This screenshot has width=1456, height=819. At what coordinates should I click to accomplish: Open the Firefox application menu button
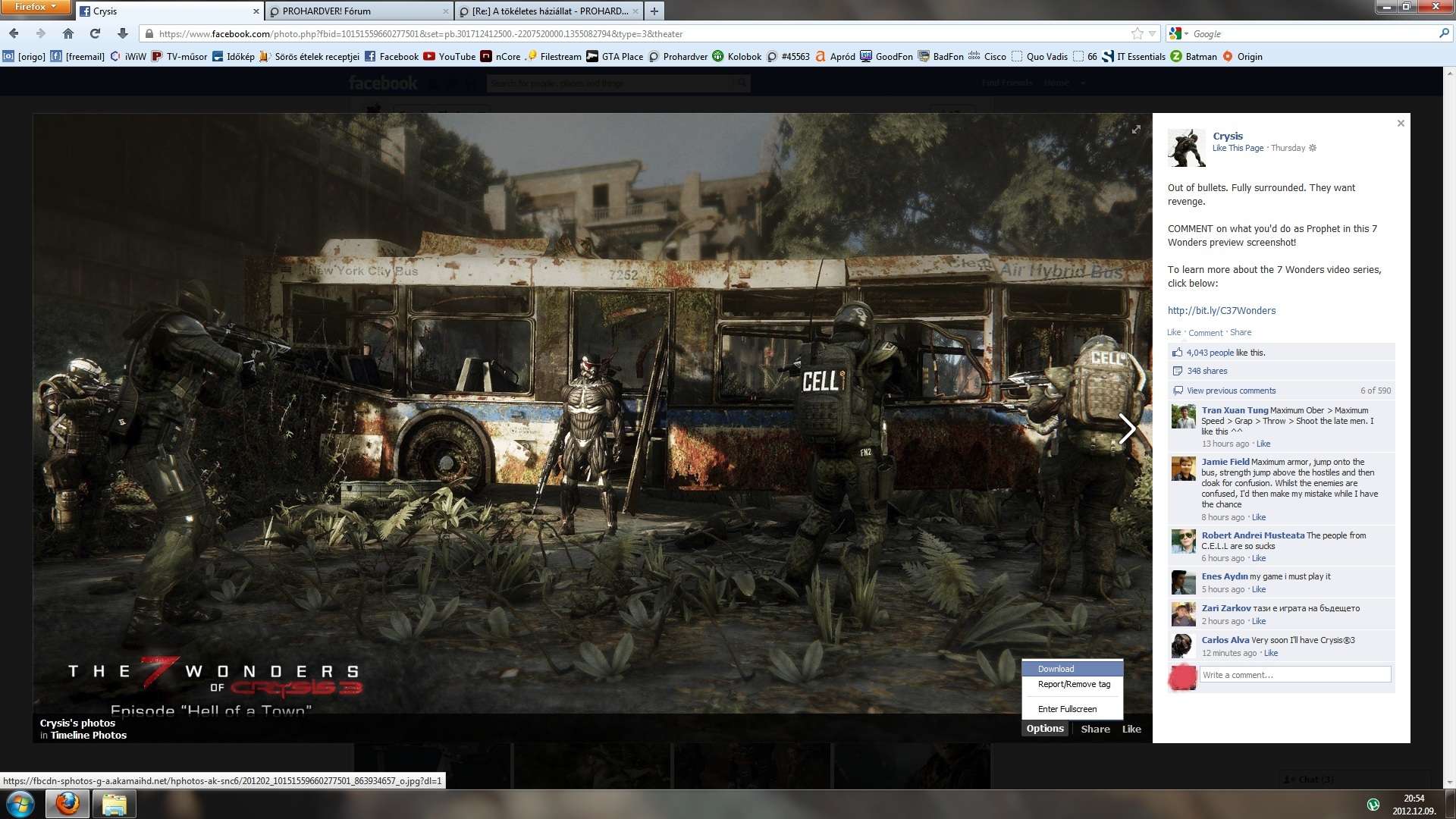pyautogui.click(x=36, y=7)
